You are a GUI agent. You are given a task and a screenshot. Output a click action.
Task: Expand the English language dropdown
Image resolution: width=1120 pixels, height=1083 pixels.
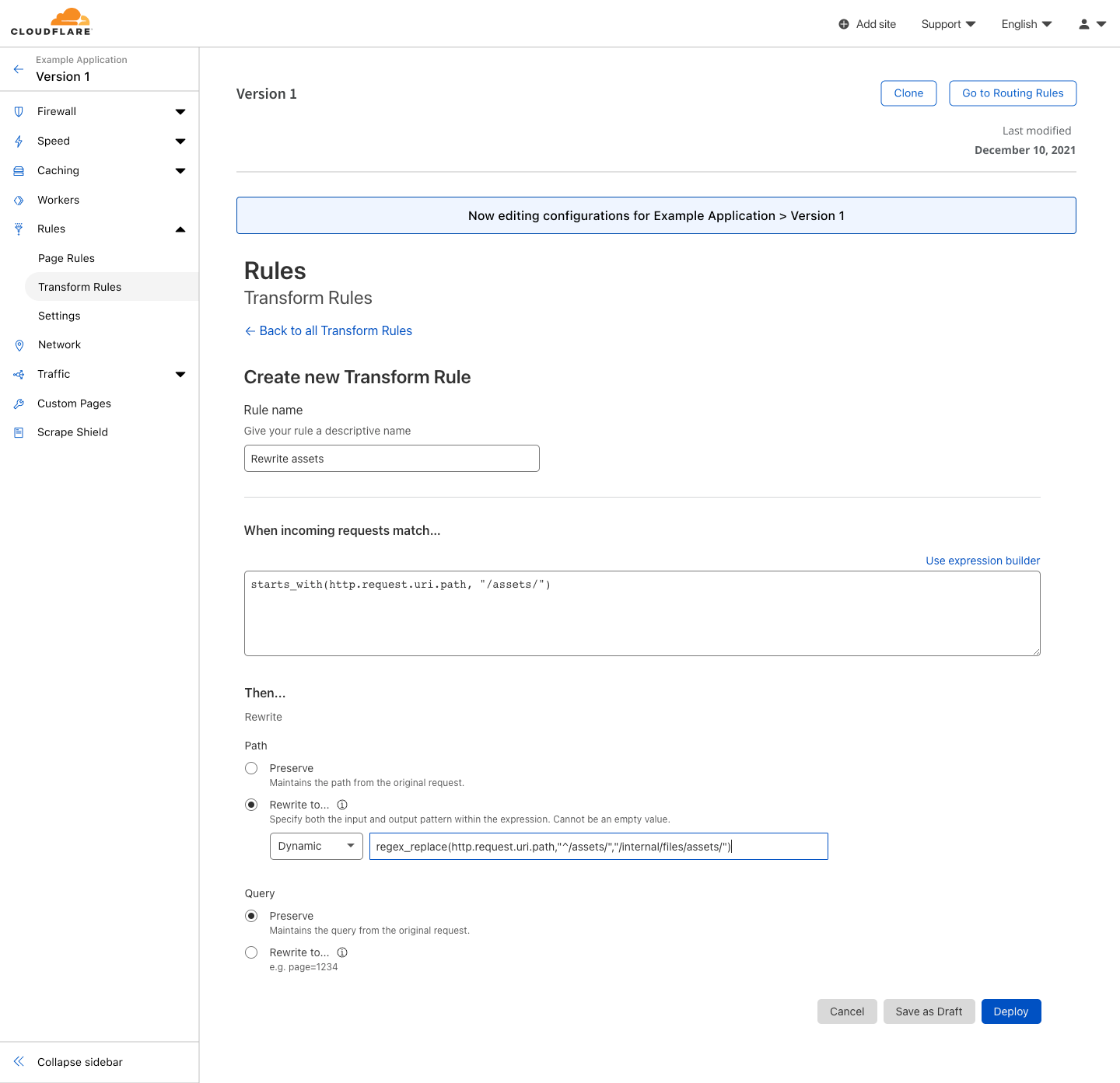point(1026,24)
